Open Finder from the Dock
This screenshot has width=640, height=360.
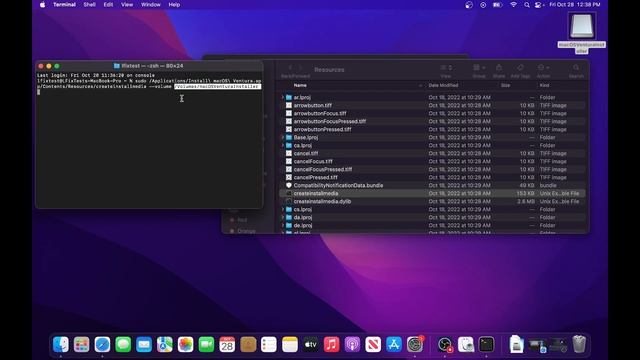coord(61,344)
